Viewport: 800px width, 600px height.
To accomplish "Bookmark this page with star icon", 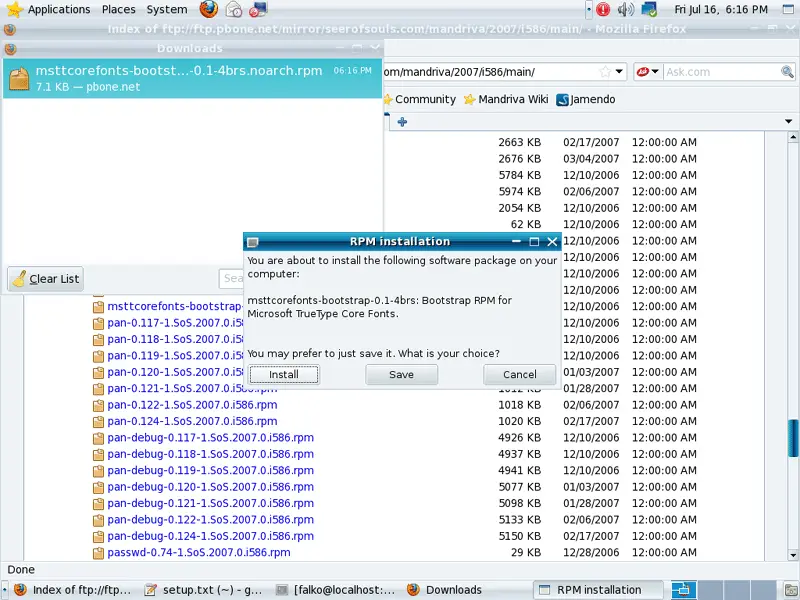I will coord(605,72).
